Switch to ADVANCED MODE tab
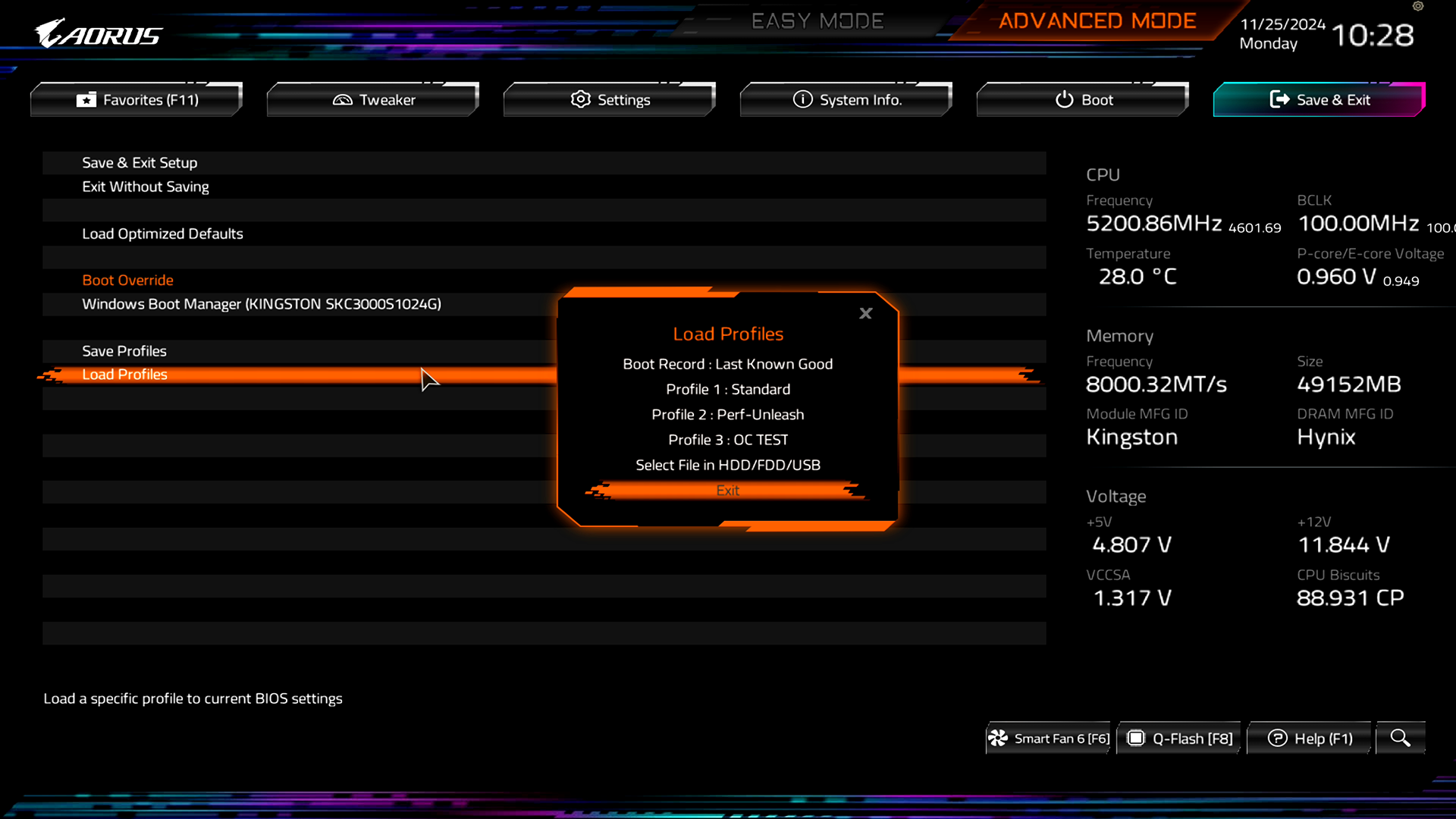Viewport: 1456px width, 819px height. coord(1095,20)
